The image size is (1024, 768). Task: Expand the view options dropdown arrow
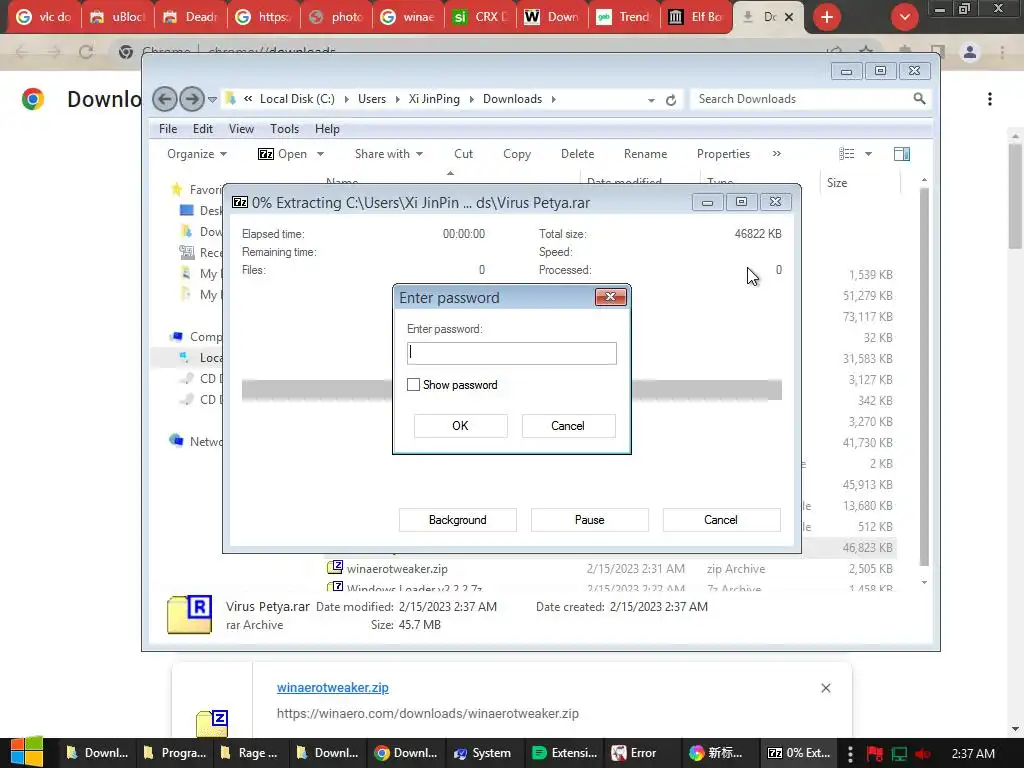click(869, 154)
